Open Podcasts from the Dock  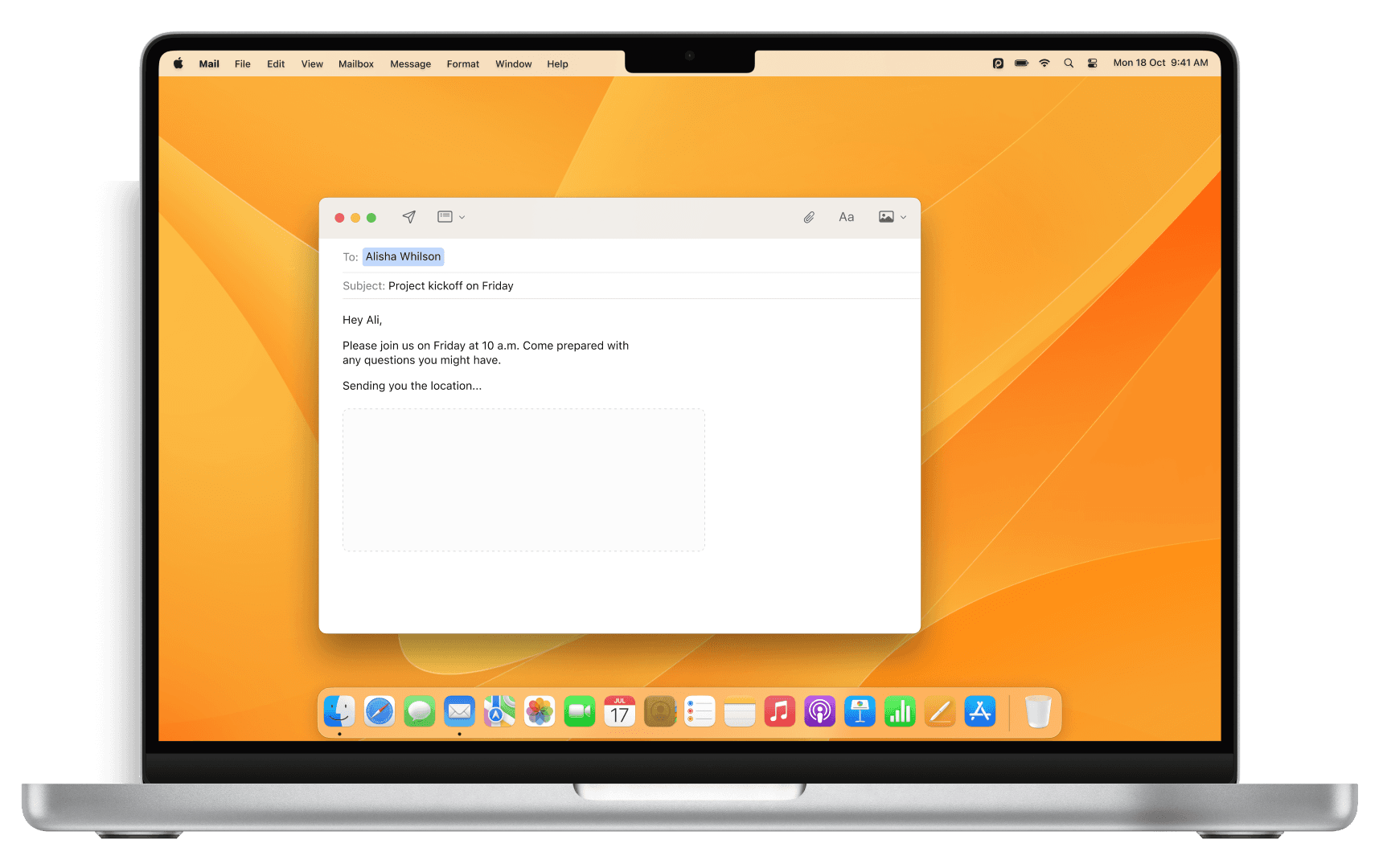pos(820,711)
